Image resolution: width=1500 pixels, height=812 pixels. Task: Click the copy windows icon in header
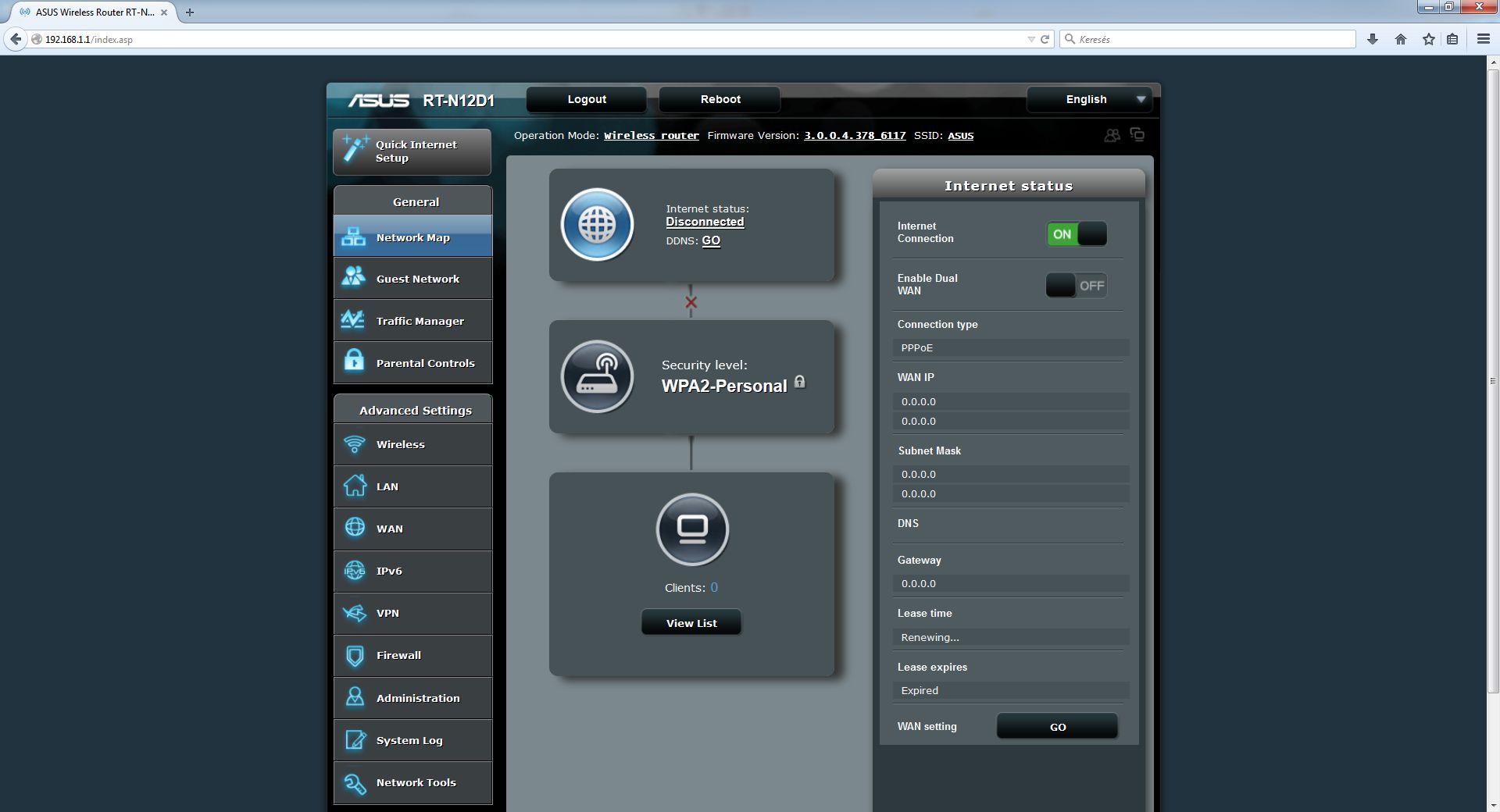click(1137, 134)
